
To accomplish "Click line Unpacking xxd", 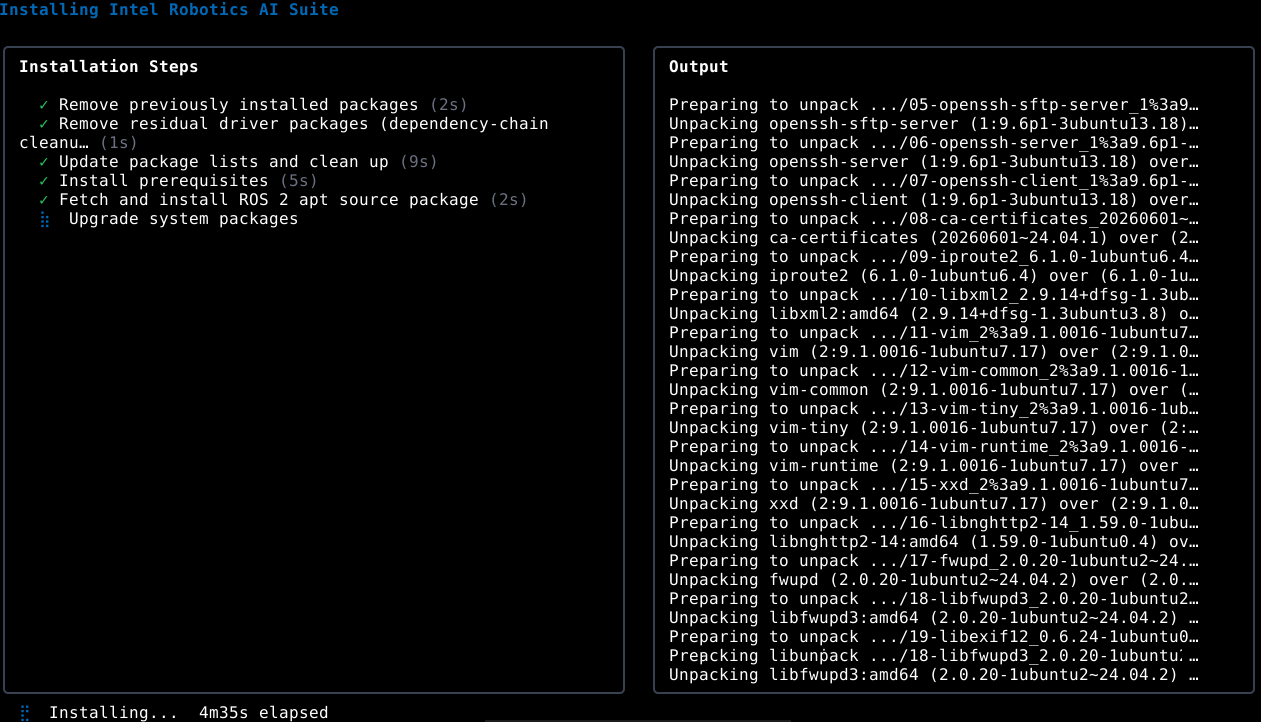I will (934, 504).
